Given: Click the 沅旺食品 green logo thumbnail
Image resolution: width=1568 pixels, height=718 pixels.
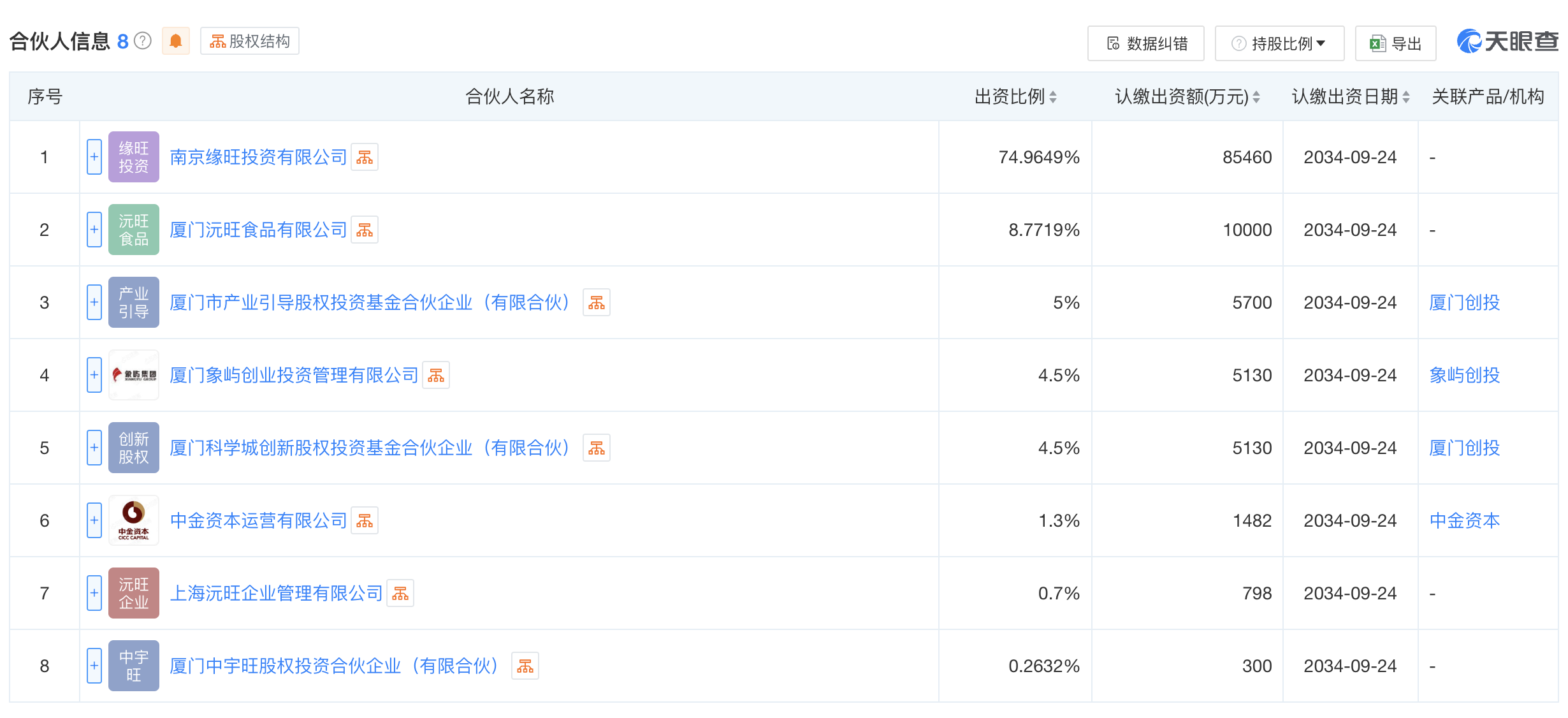Looking at the screenshot, I should (x=134, y=230).
